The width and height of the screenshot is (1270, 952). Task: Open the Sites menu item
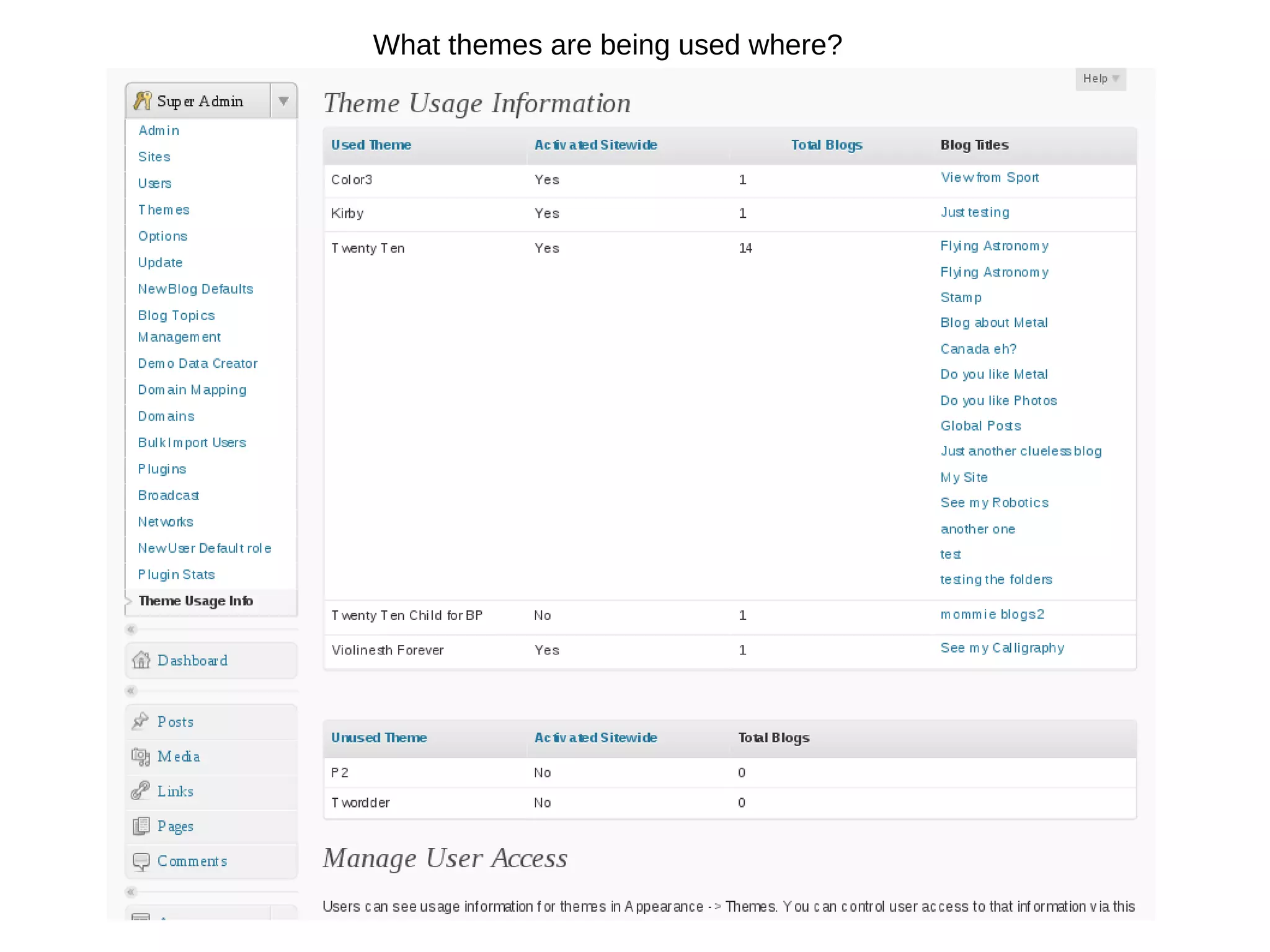(x=154, y=157)
